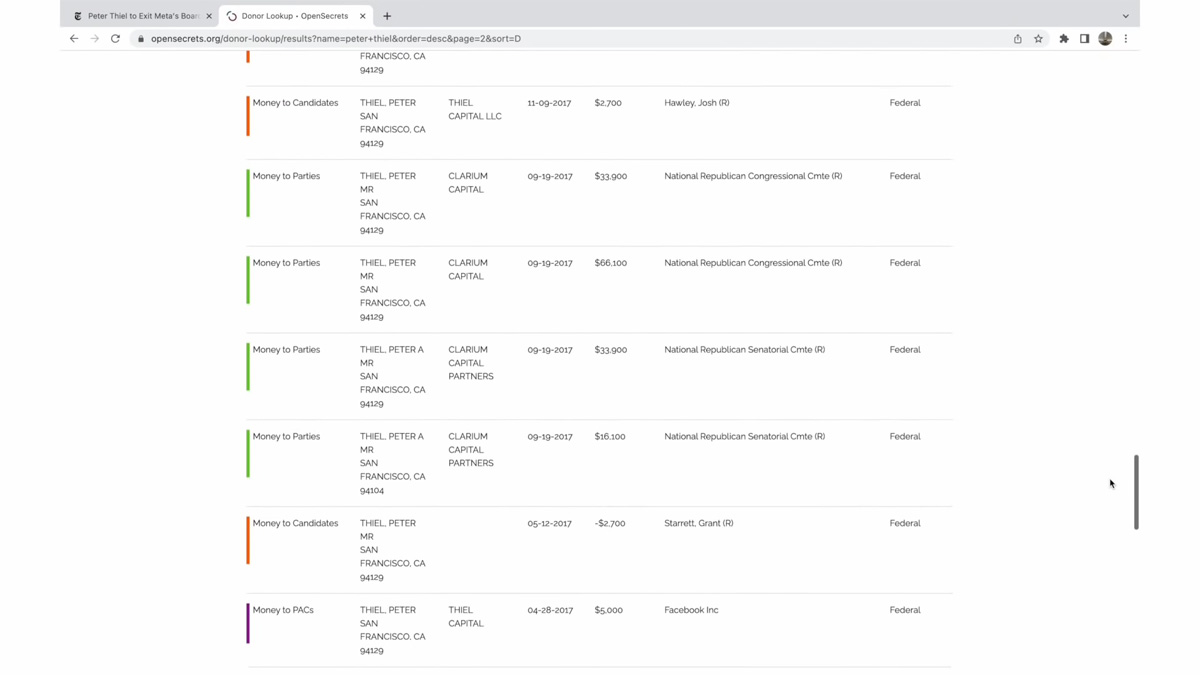Click the $5,000 amount

pyautogui.click(x=608, y=610)
